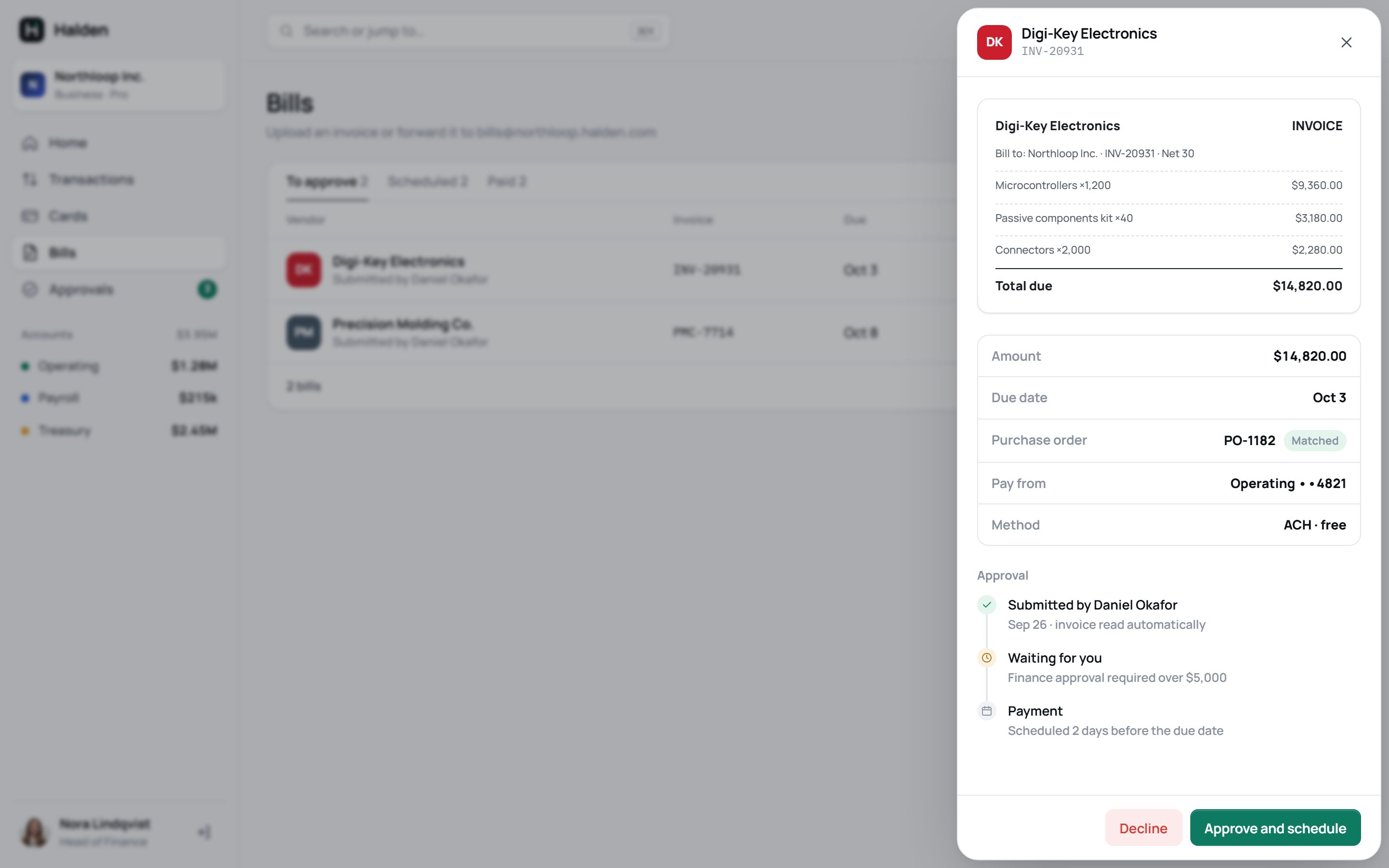
Task: Click the Operating ••4821 pay-from account
Action: click(1288, 483)
